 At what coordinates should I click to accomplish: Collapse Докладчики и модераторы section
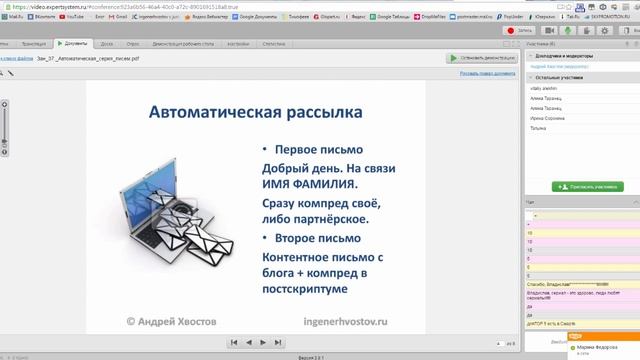[x=531, y=56]
